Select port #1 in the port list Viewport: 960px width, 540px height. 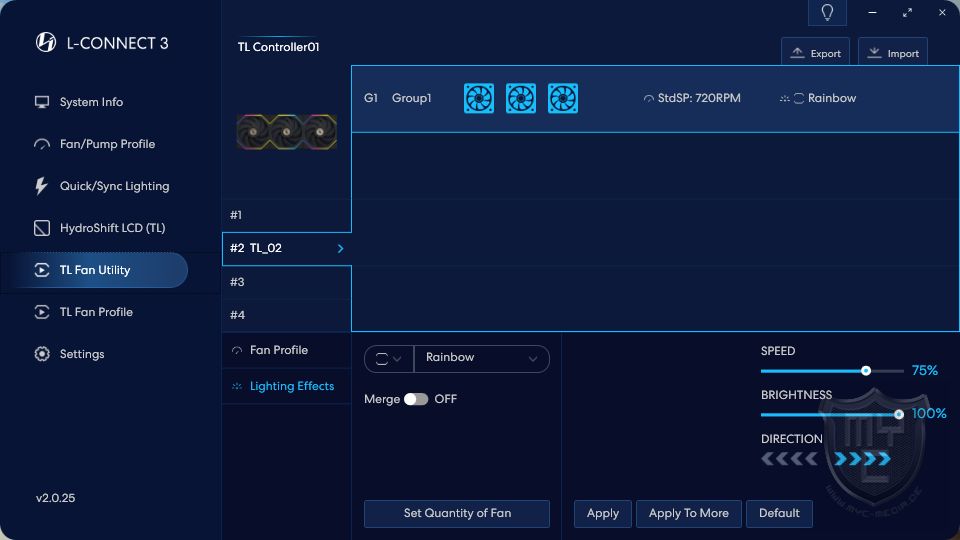tap(287, 216)
